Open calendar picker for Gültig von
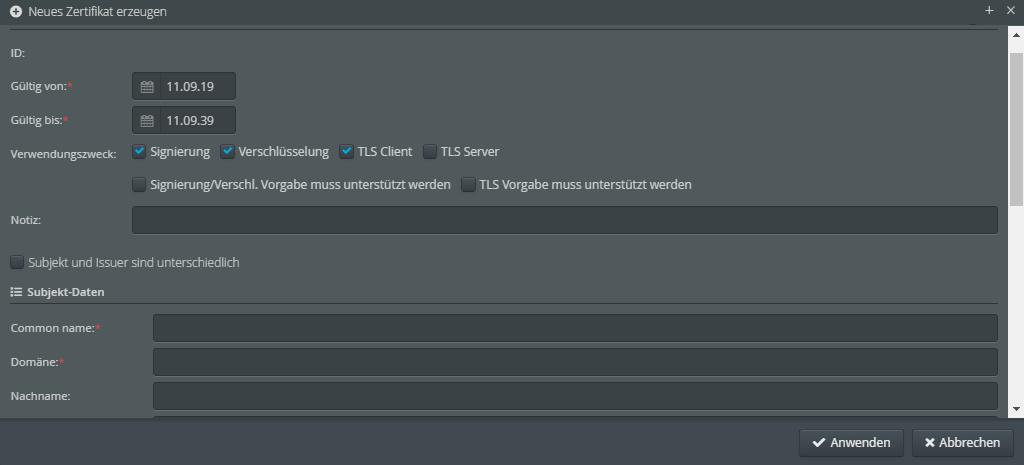Image resolution: width=1024 pixels, height=465 pixels. [147, 86]
